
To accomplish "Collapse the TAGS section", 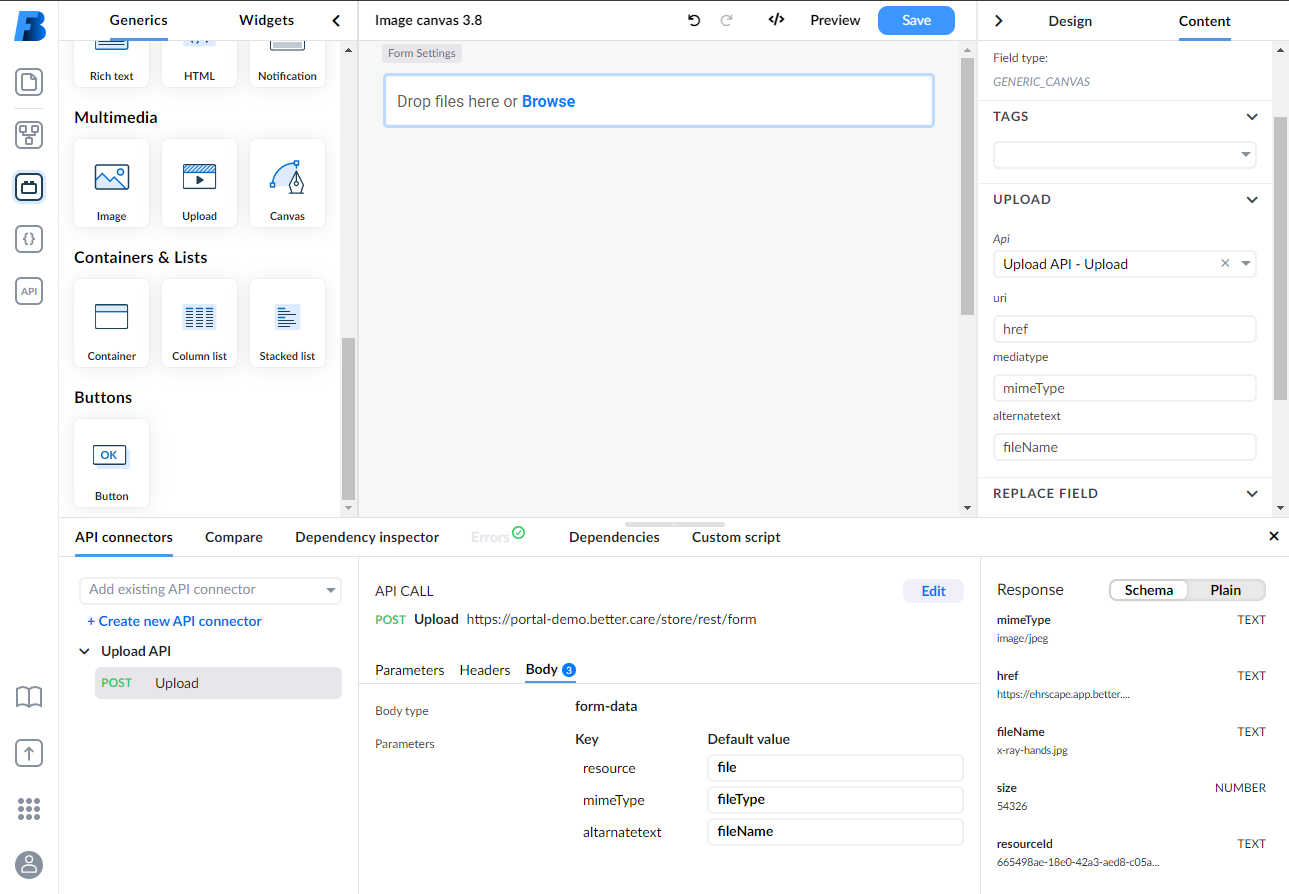I will [x=1252, y=117].
